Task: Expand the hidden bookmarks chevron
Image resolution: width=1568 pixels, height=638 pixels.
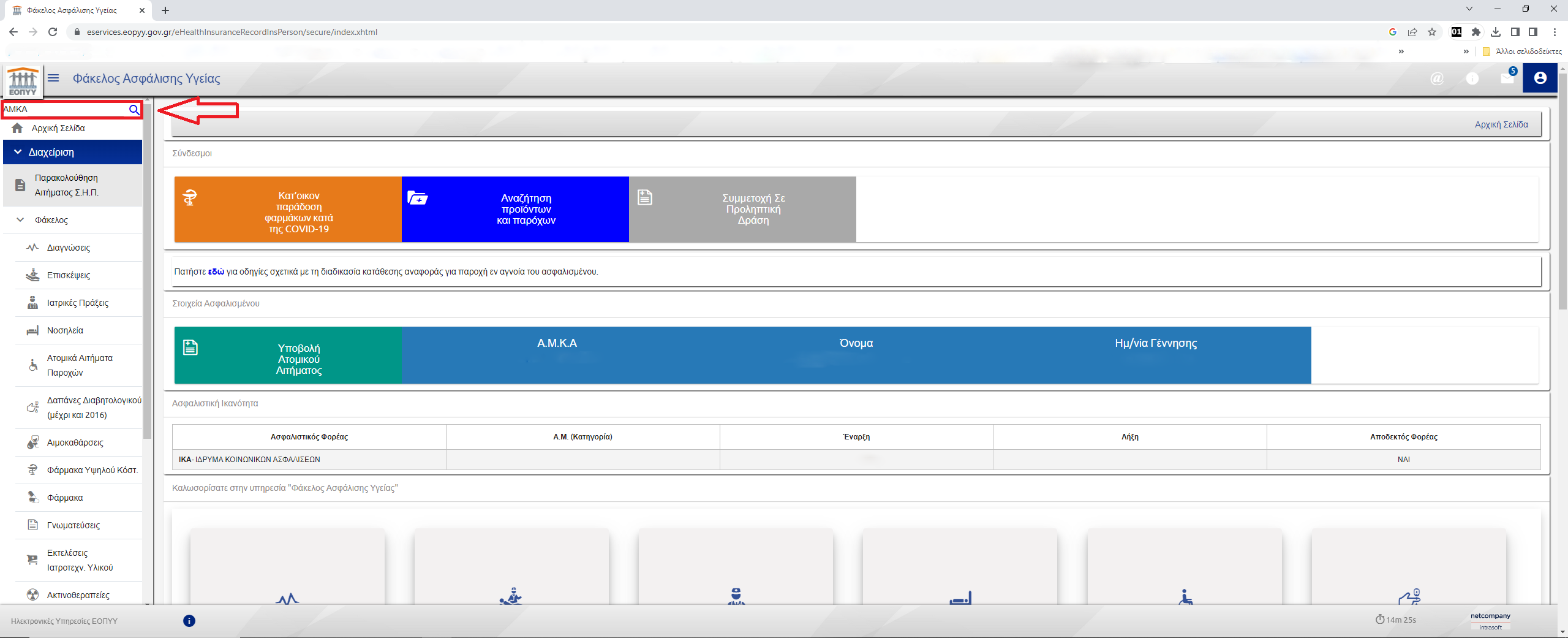Action: point(1466,51)
